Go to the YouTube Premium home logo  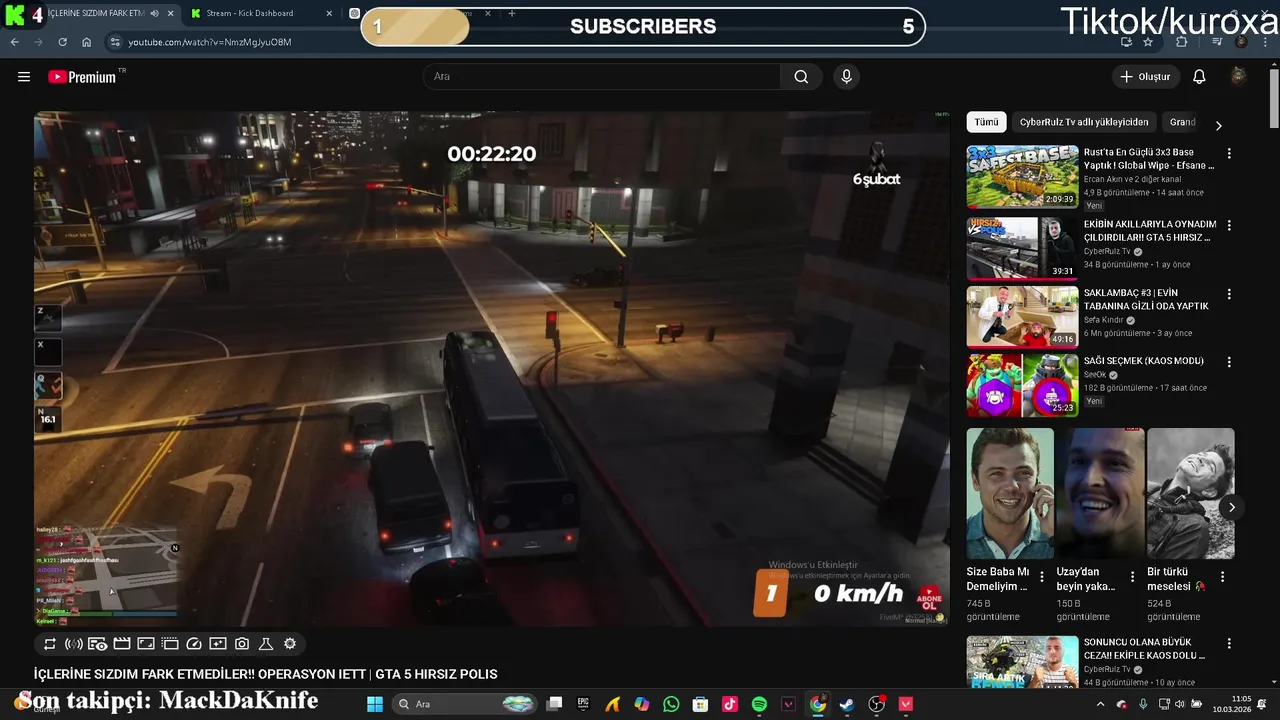pyautogui.click(x=82, y=77)
